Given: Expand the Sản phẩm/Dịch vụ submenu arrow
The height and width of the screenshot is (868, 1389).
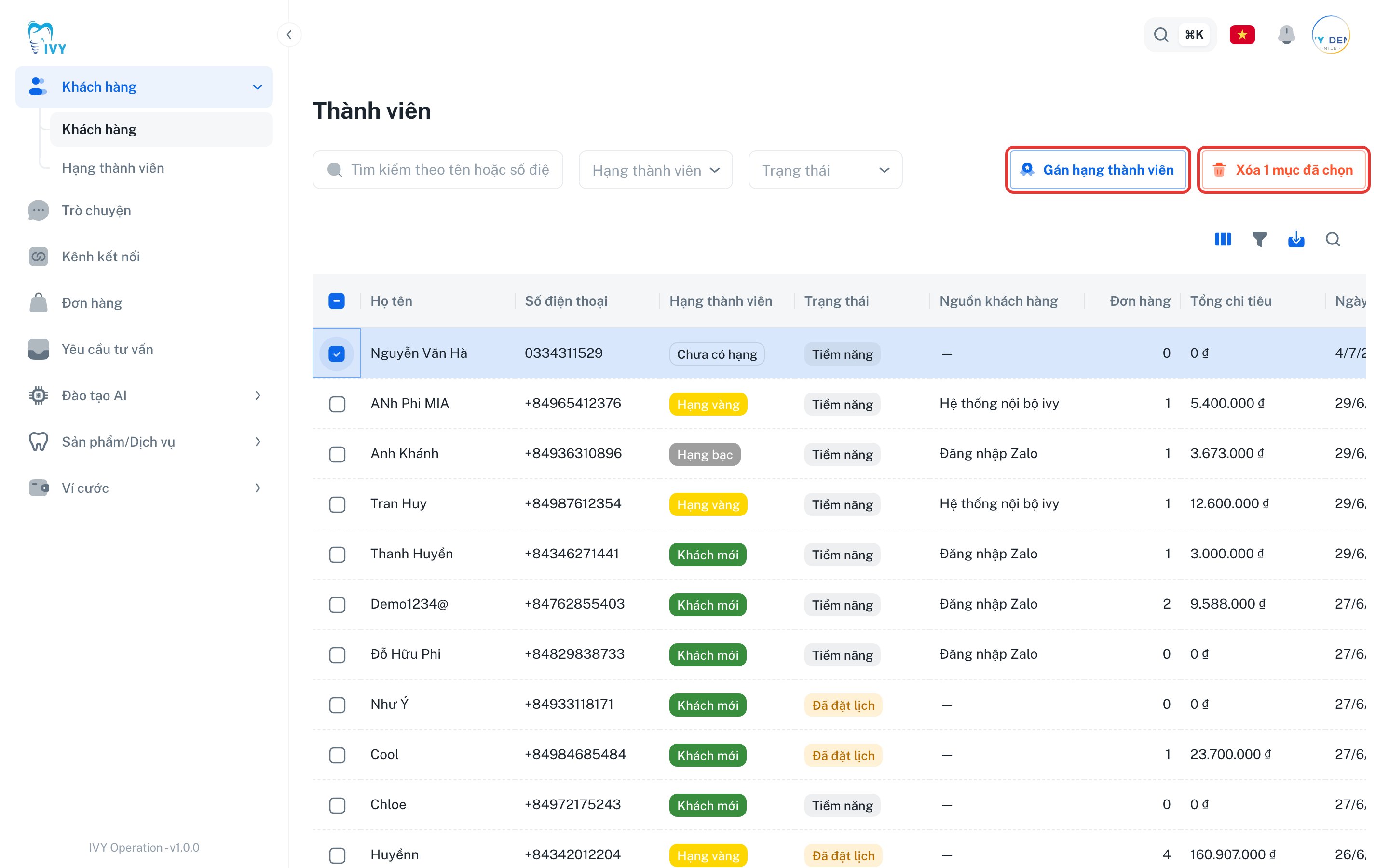Looking at the screenshot, I should [x=257, y=441].
